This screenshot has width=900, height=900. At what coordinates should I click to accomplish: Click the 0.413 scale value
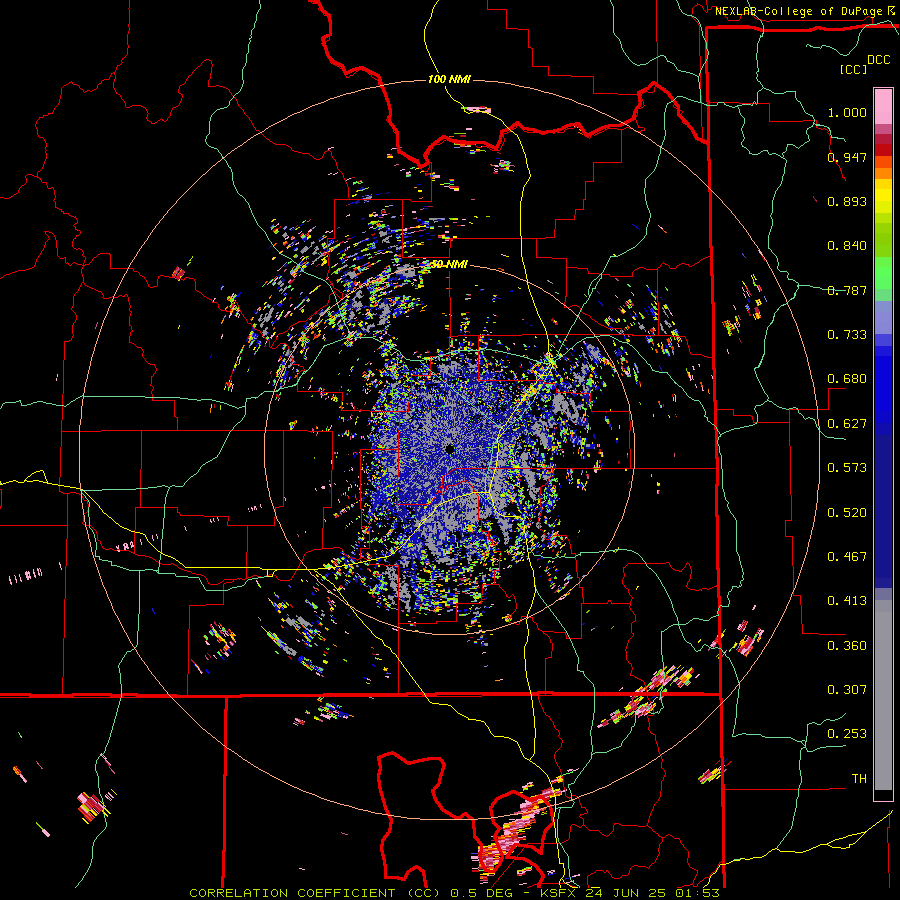click(847, 600)
